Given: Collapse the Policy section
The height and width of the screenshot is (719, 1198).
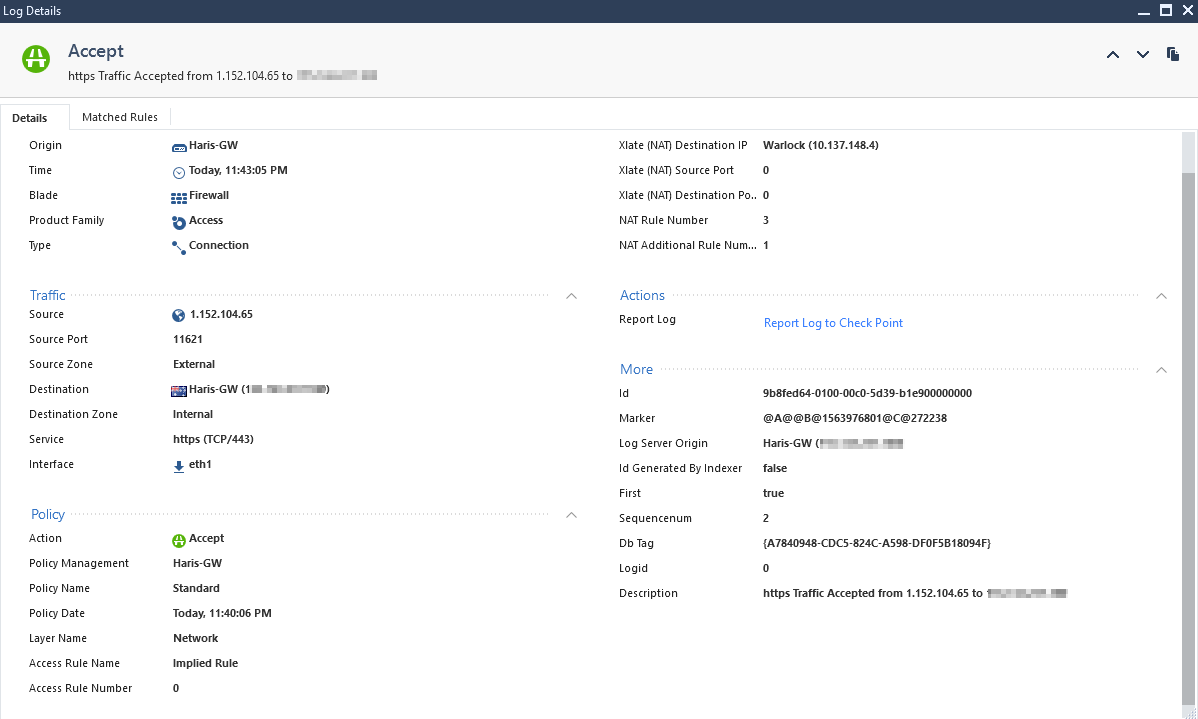Looking at the screenshot, I should [571, 515].
